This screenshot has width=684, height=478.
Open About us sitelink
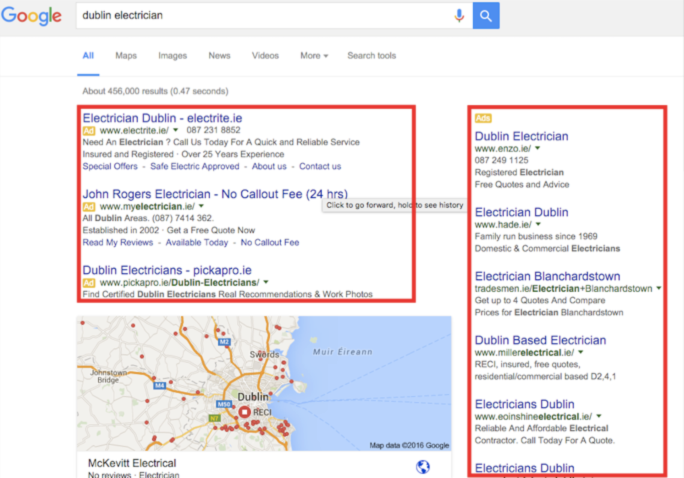(x=269, y=166)
